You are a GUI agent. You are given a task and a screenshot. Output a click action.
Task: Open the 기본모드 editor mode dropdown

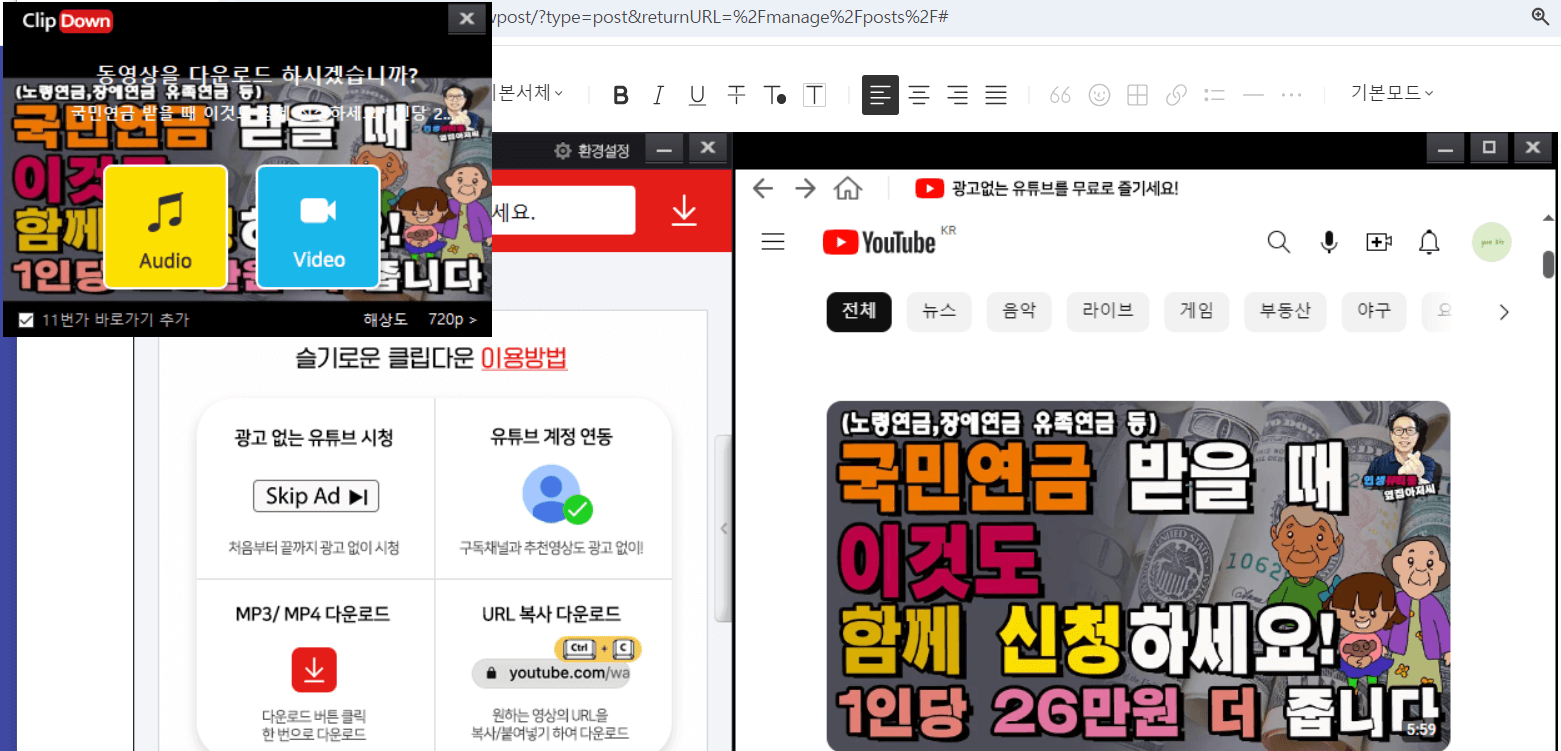[x=1392, y=93]
